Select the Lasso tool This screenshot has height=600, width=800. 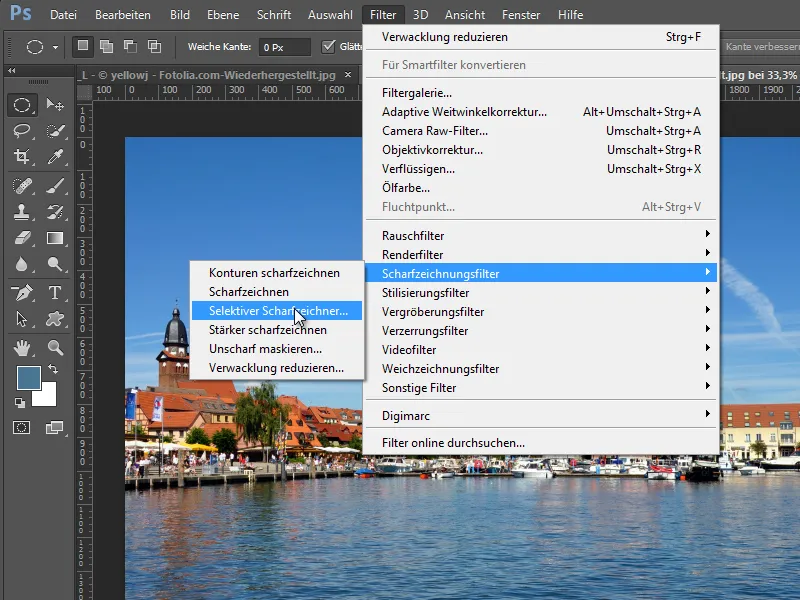21,131
